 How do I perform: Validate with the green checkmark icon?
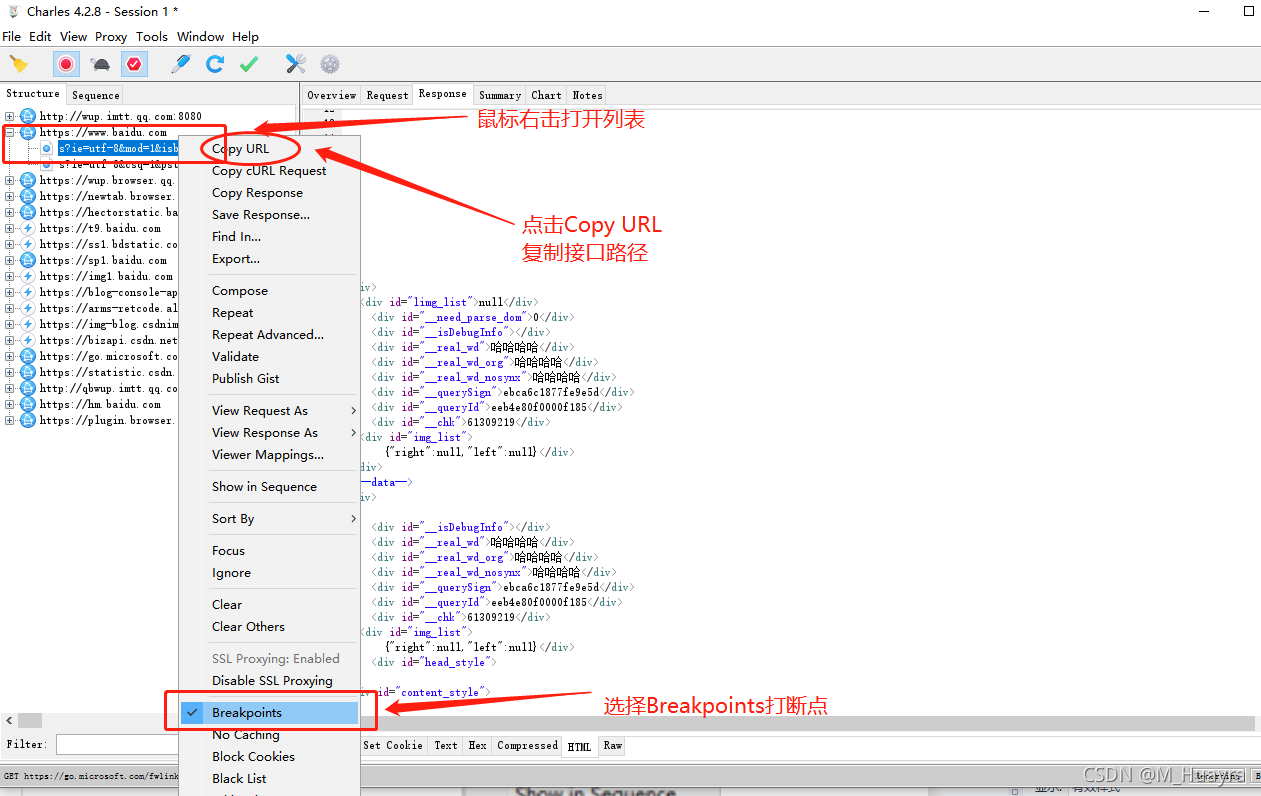pos(249,64)
